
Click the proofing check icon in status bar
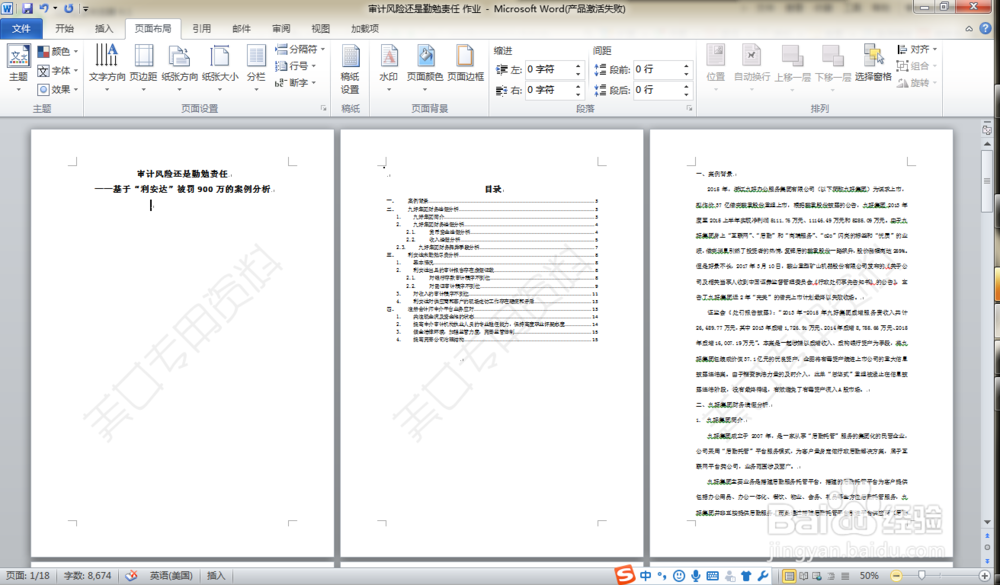[x=131, y=575]
